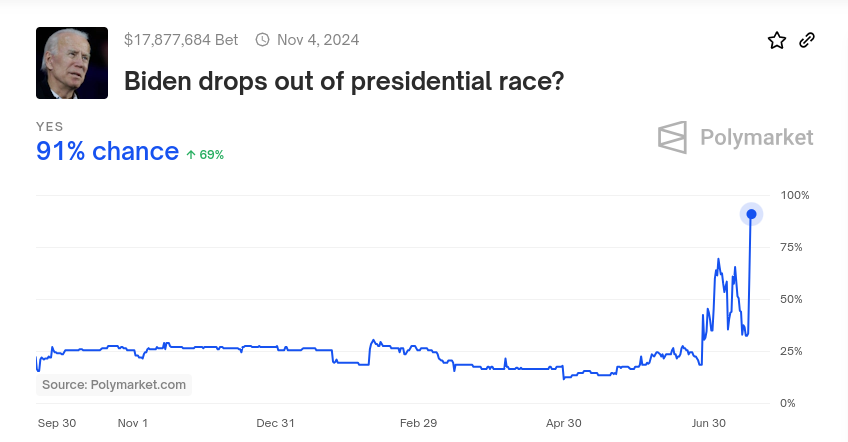Click the copy link chain icon
The height and width of the screenshot is (442, 848).
click(x=807, y=40)
